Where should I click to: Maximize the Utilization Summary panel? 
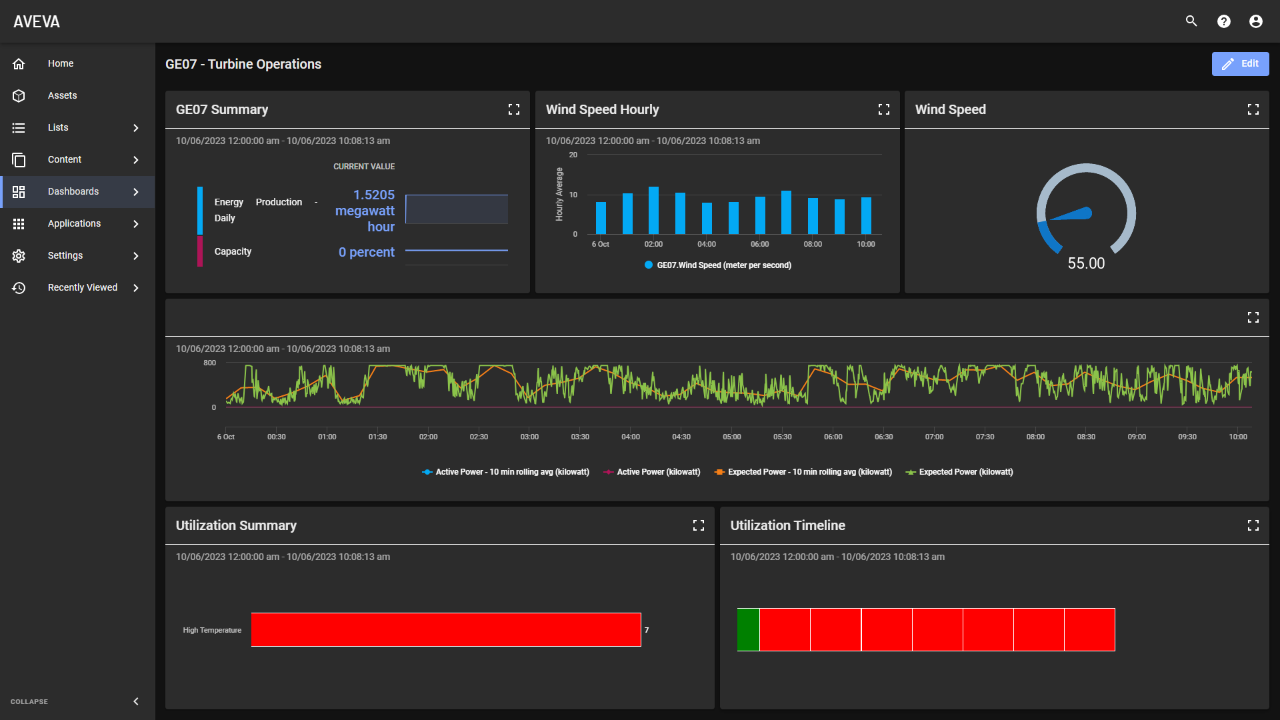click(699, 525)
